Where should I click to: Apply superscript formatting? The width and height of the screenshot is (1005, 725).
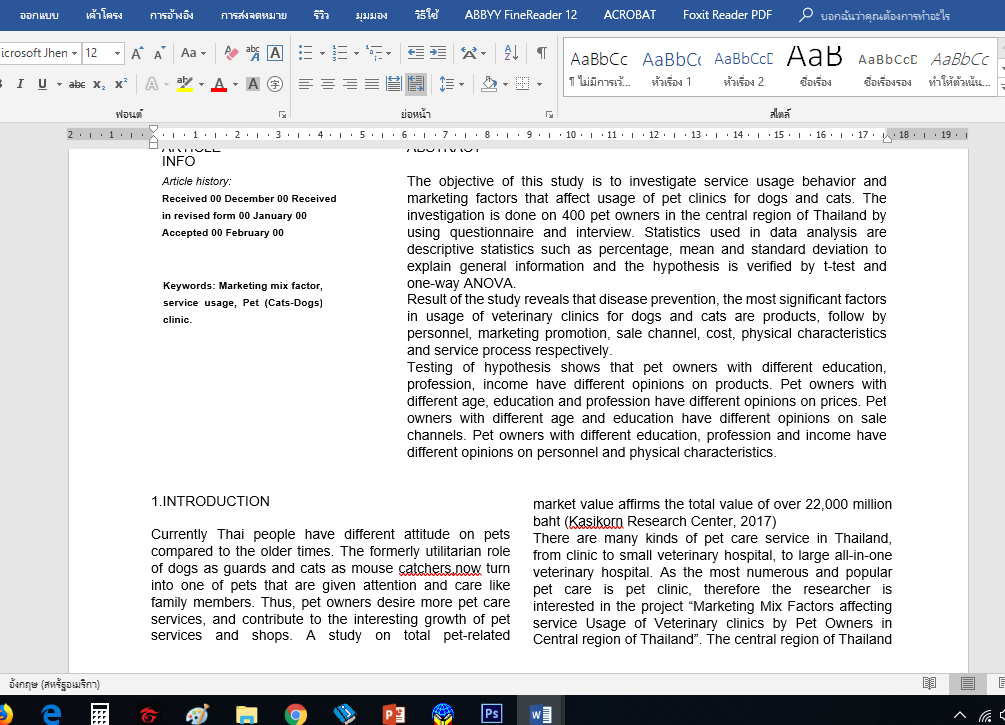click(x=120, y=84)
